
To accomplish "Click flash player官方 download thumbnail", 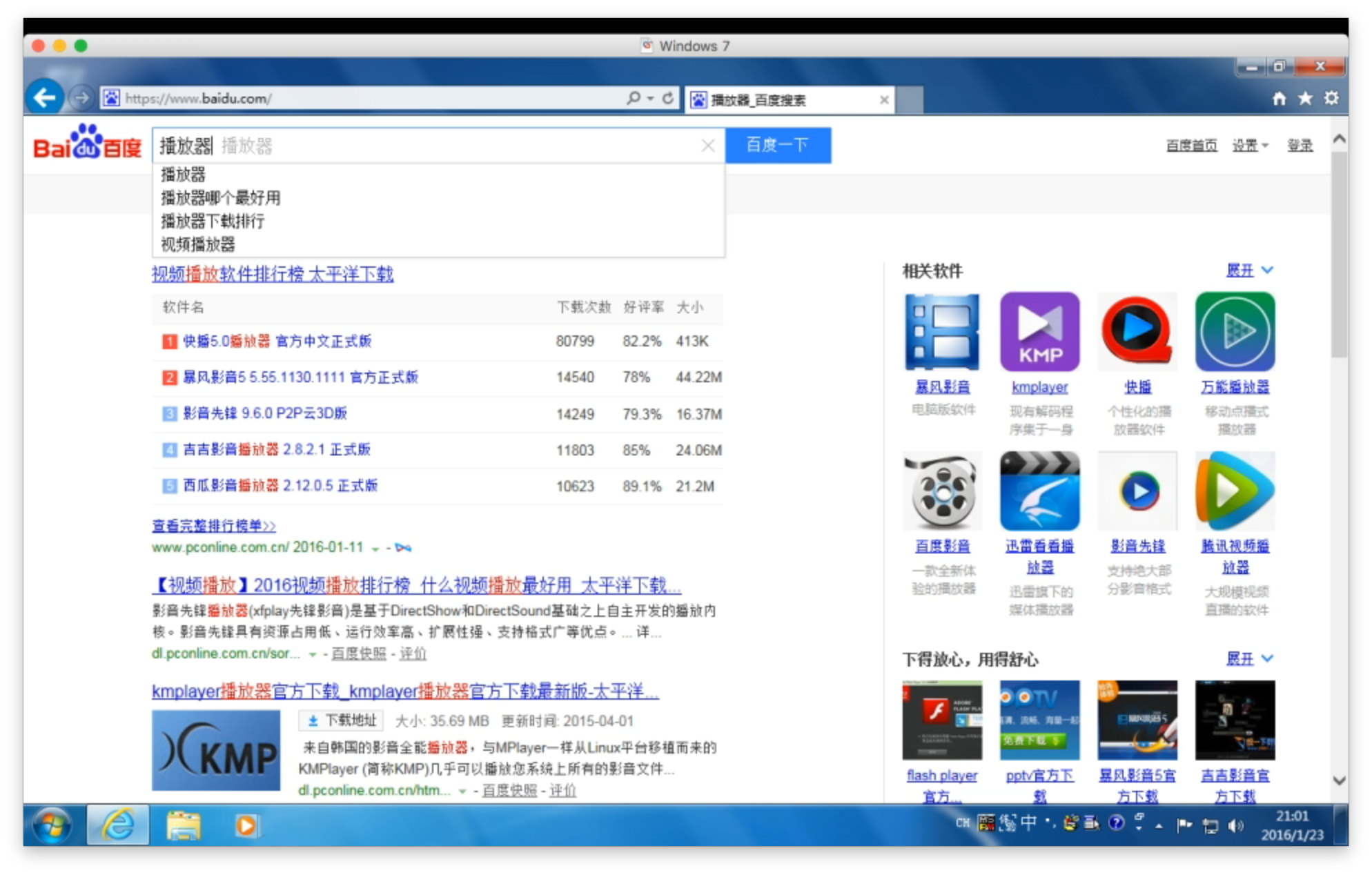I will point(942,720).
